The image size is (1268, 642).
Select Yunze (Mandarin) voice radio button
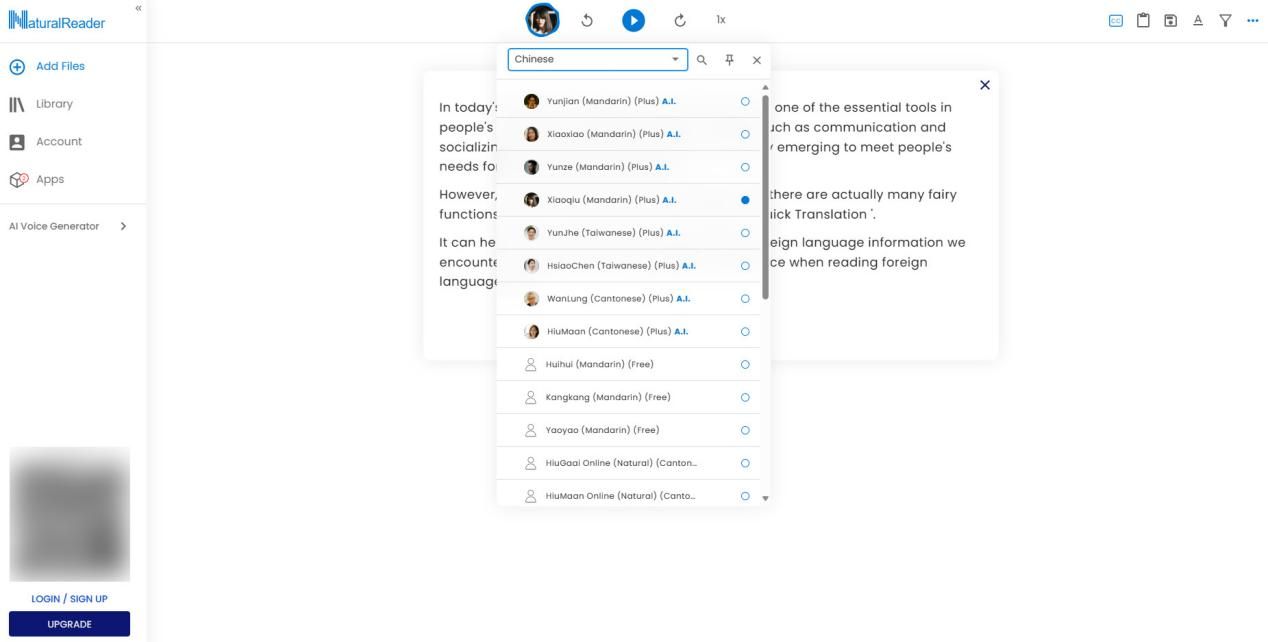(745, 167)
